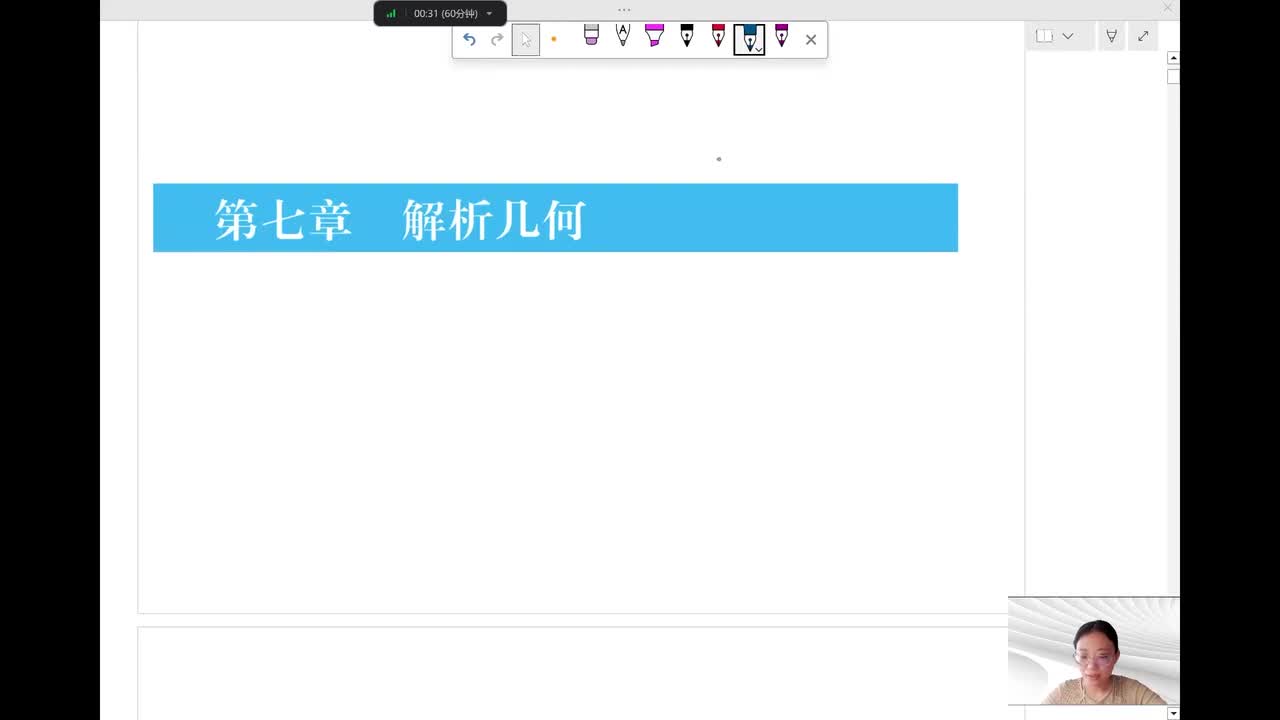The image size is (1280, 720).
Task: Close the window with the top-right X
Action: [1167, 8]
